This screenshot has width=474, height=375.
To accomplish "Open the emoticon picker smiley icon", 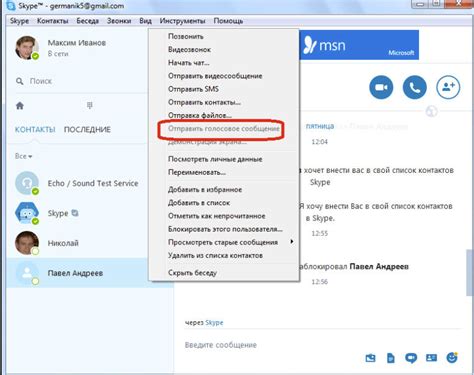I will click(x=452, y=358).
